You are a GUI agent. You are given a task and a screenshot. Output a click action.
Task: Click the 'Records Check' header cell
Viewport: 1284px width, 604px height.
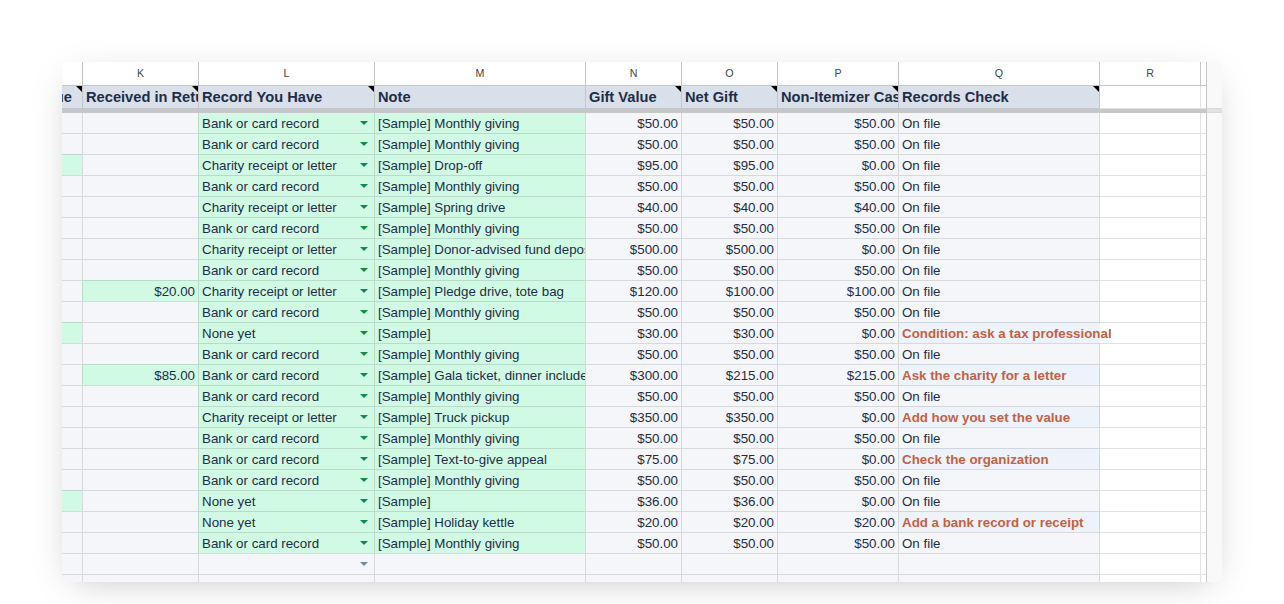999,97
